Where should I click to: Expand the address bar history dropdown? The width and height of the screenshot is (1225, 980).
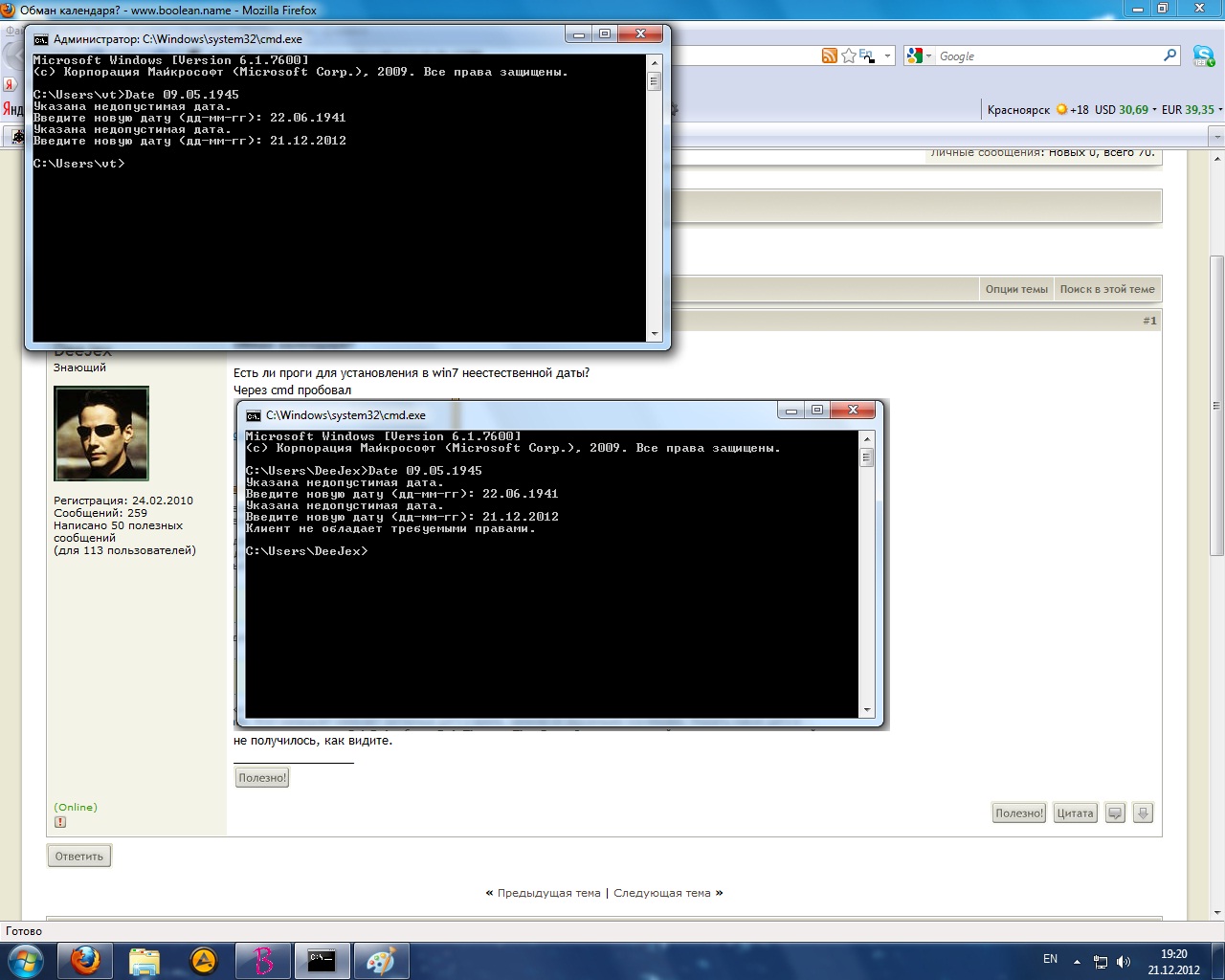[x=887, y=56]
